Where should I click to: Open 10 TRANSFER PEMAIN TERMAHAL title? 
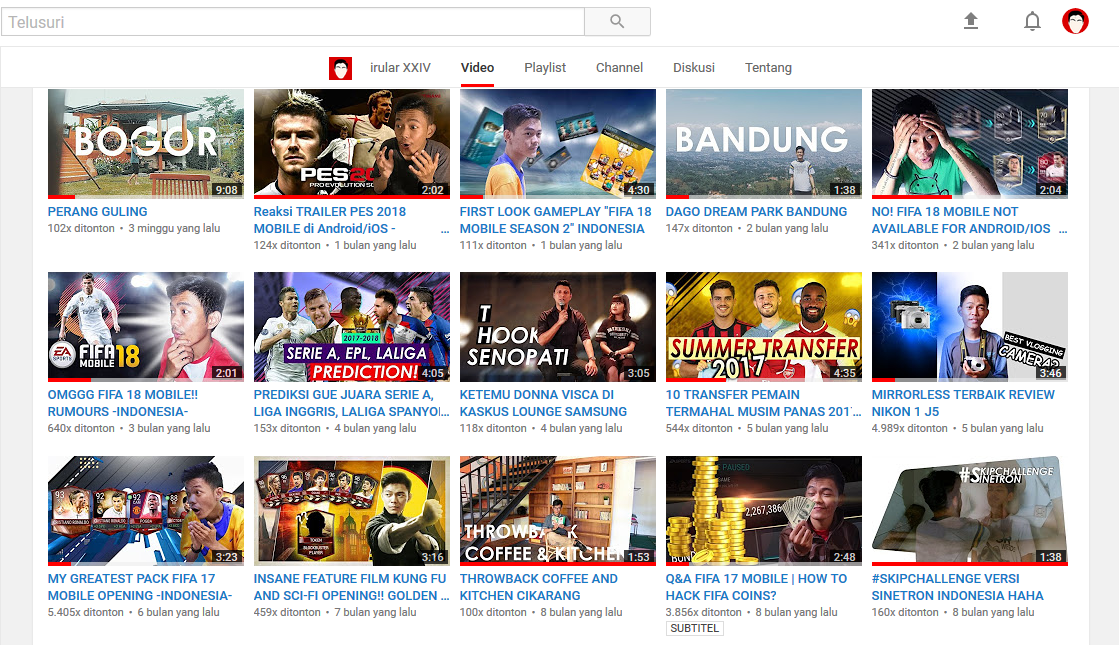763,403
